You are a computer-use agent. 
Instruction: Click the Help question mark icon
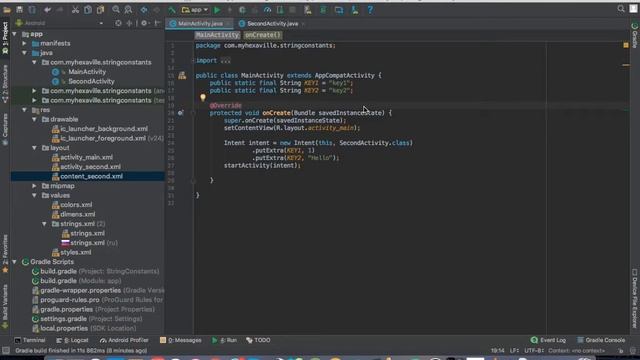coord(370,9)
